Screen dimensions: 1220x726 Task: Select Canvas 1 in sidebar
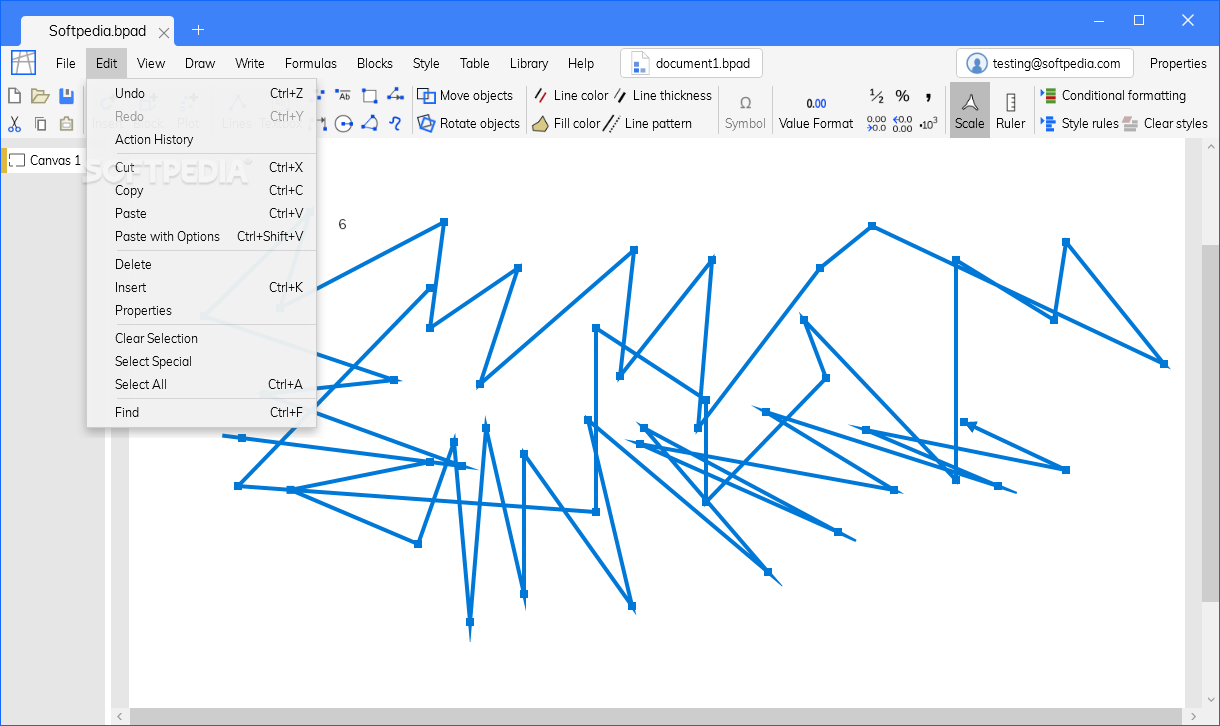[x=45, y=160]
